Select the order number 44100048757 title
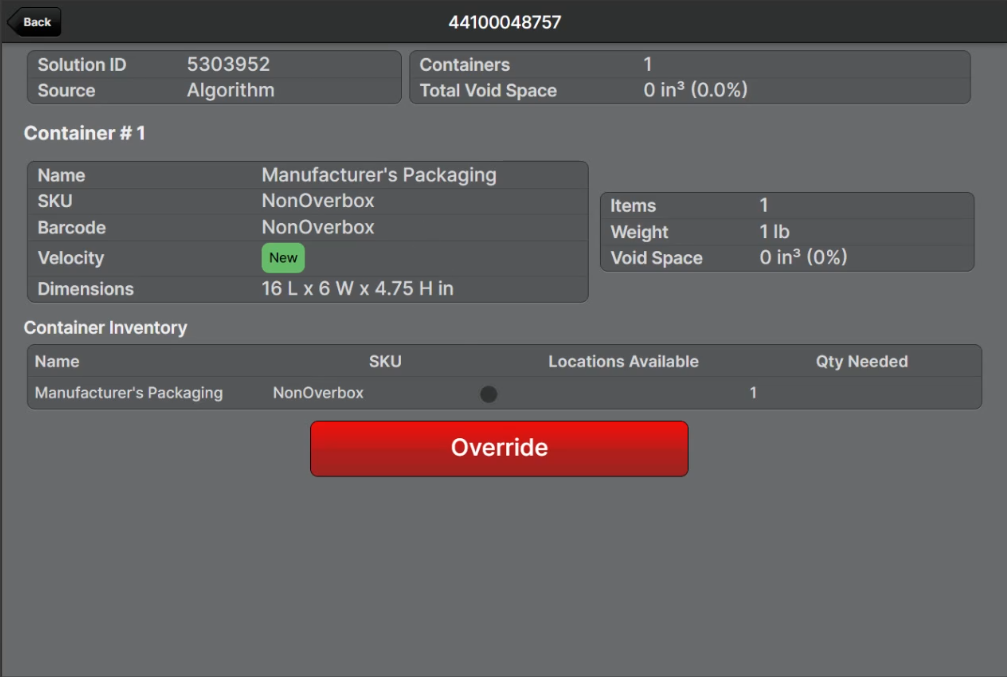 504,22
